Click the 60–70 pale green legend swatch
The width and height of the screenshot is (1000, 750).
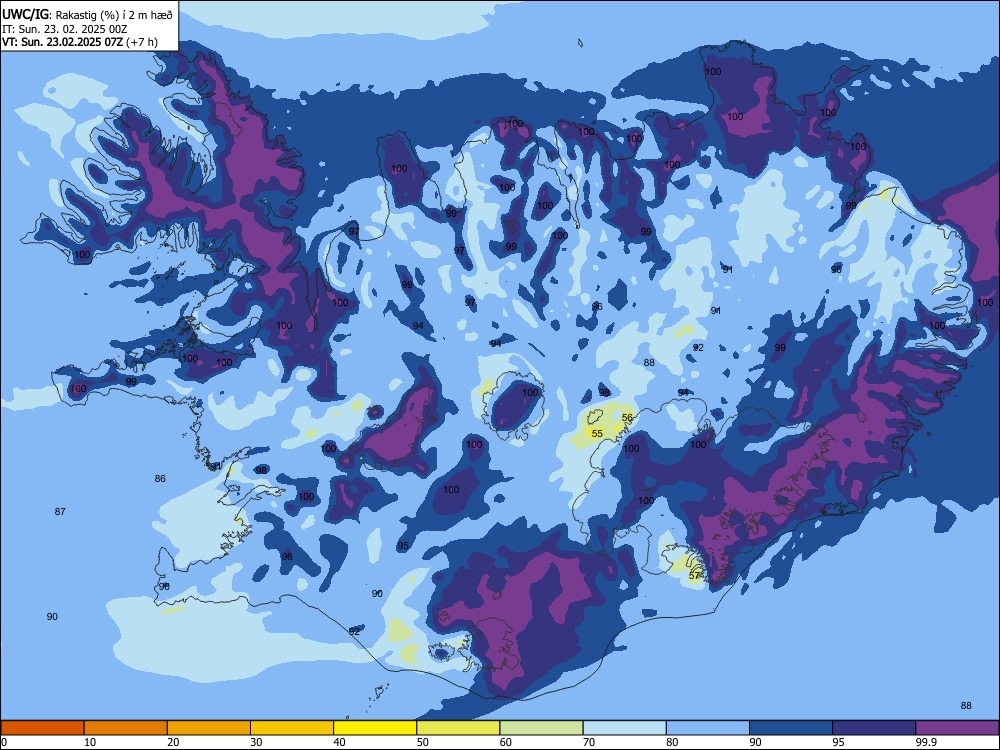click(541, 728)
